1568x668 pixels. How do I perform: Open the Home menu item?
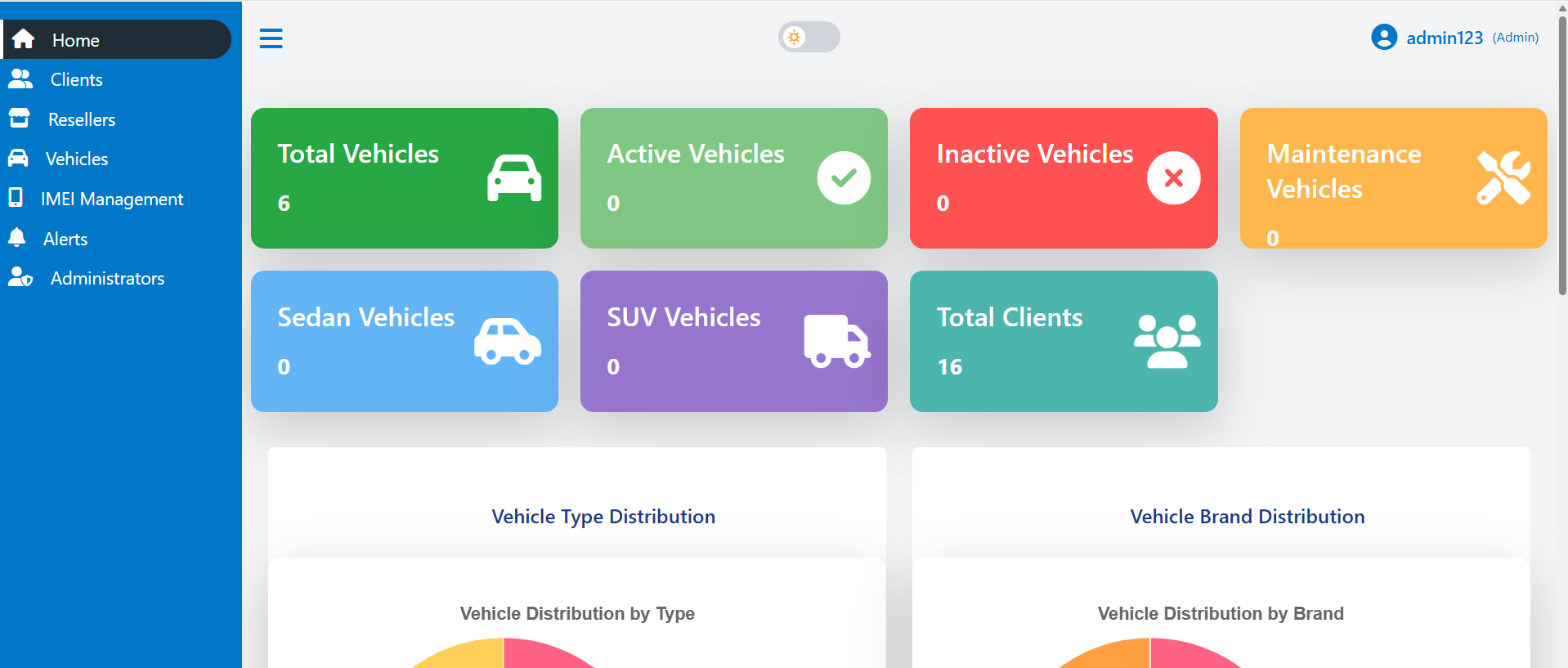point(117,39)
